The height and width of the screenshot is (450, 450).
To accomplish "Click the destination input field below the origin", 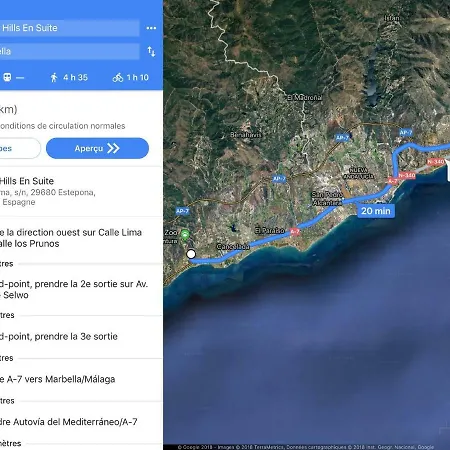I will point(70,51).
